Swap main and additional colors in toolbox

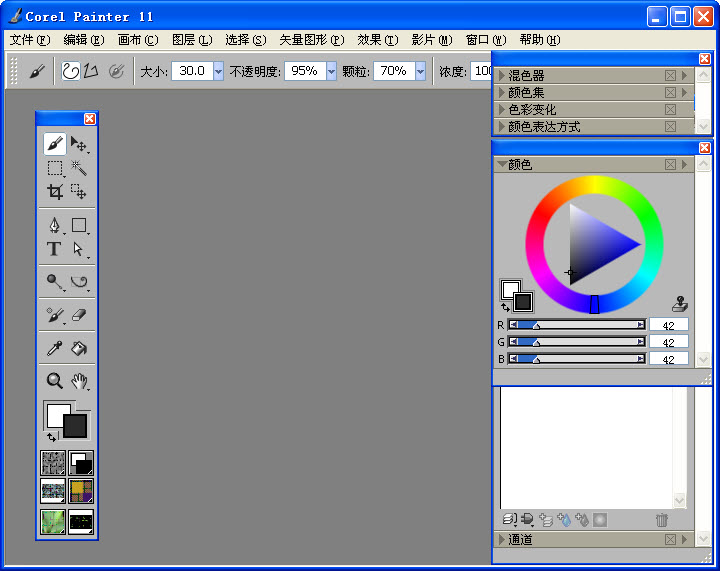[51, 437]
